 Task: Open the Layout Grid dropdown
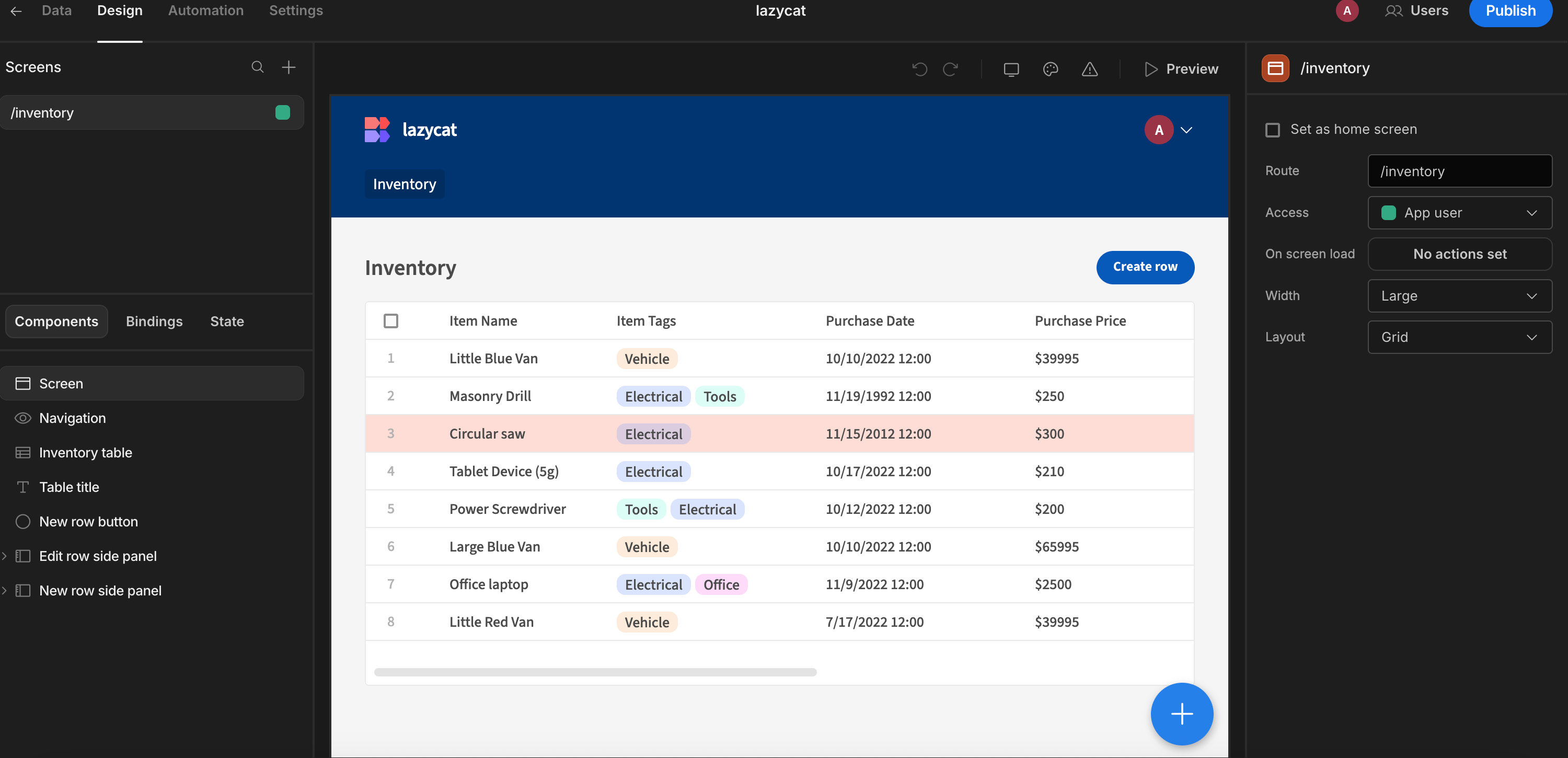1460,337
